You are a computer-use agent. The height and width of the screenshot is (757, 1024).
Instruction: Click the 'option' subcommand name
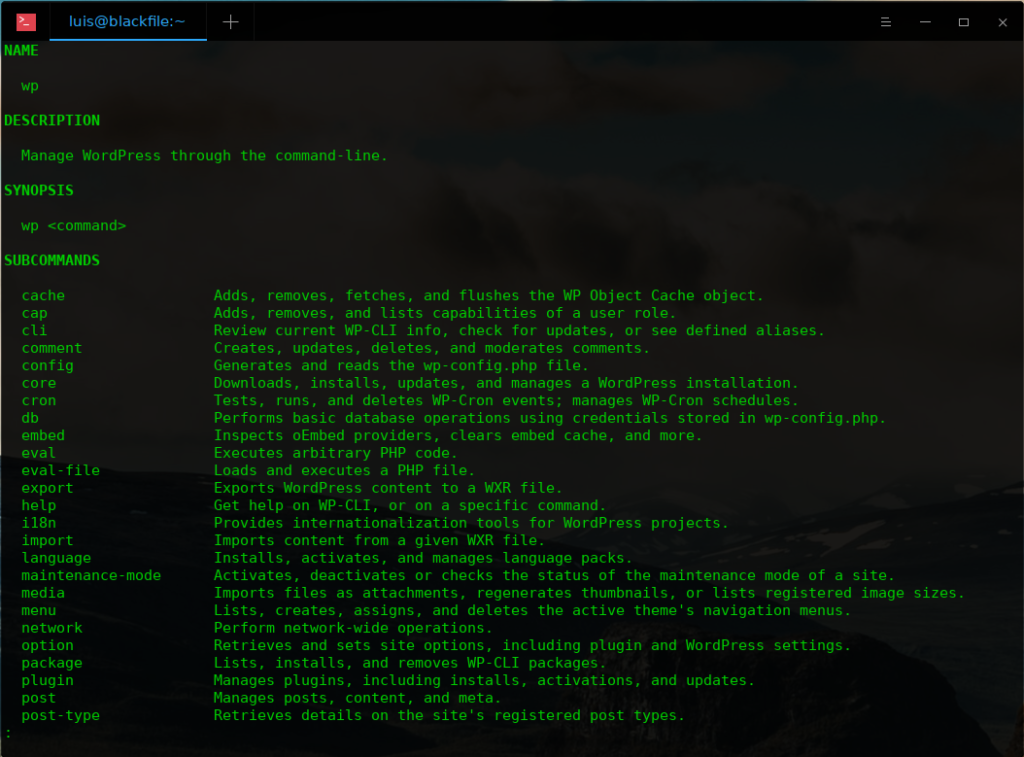(48, 646)
